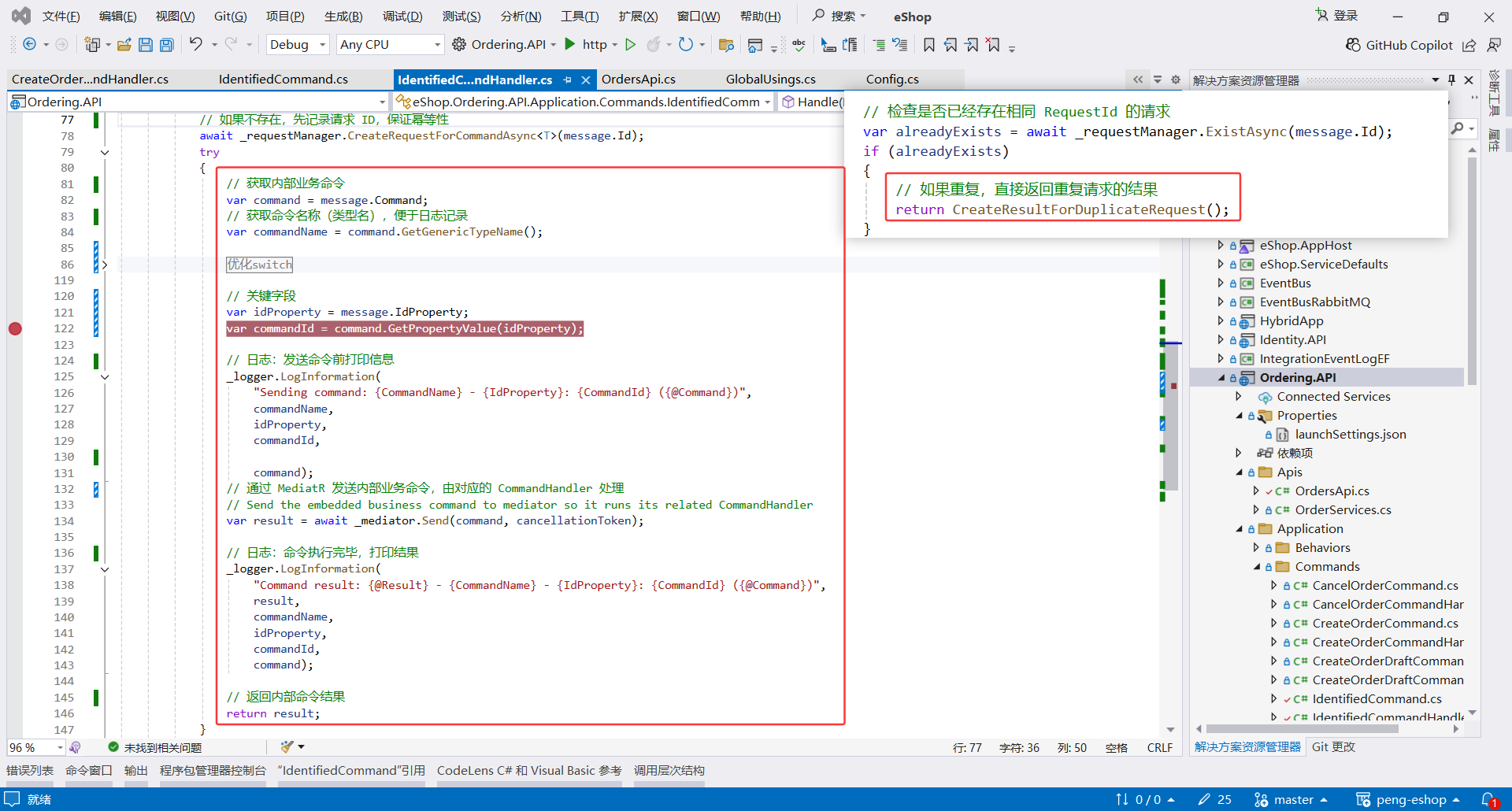Click the Hot Reload flame icon
Viewport: 1512px width, 811px height.
(654, 45)
